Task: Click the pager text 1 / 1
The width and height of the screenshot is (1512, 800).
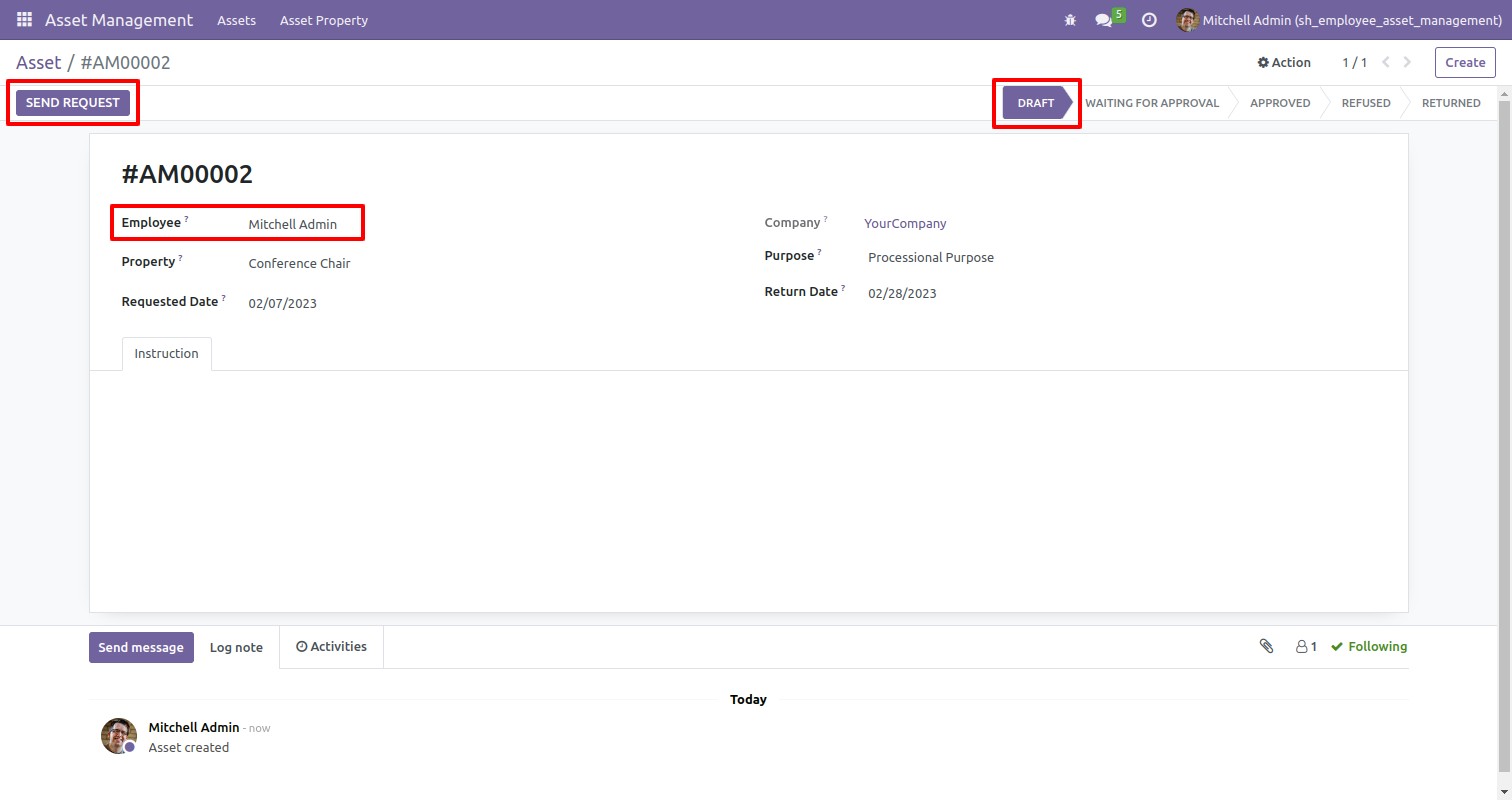Action: click(1354, 62)
